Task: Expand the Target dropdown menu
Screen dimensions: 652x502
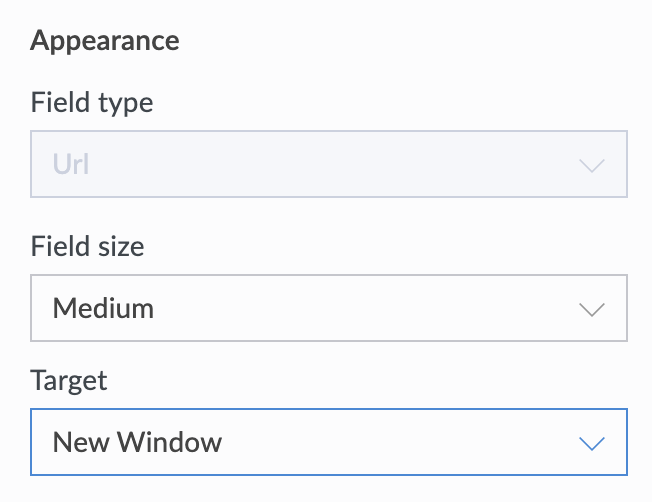Action: tap(328, 442)
